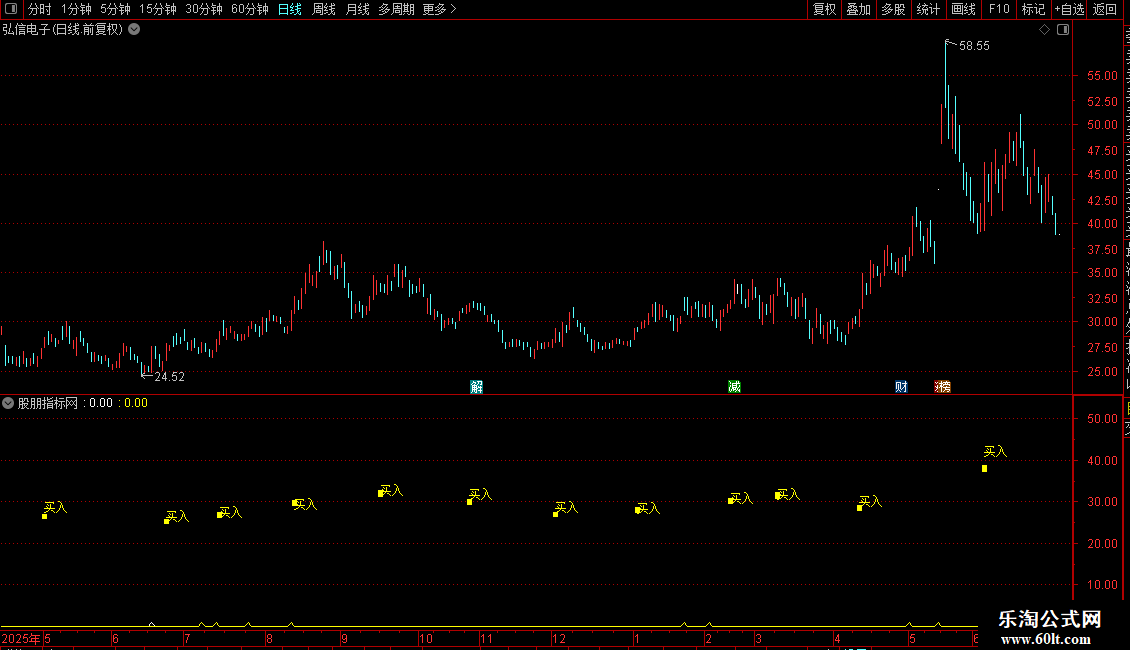This screenshot has width=1130, height=650.
Task: Click the 55.00 price axis label
Action: click(1102, 76)
